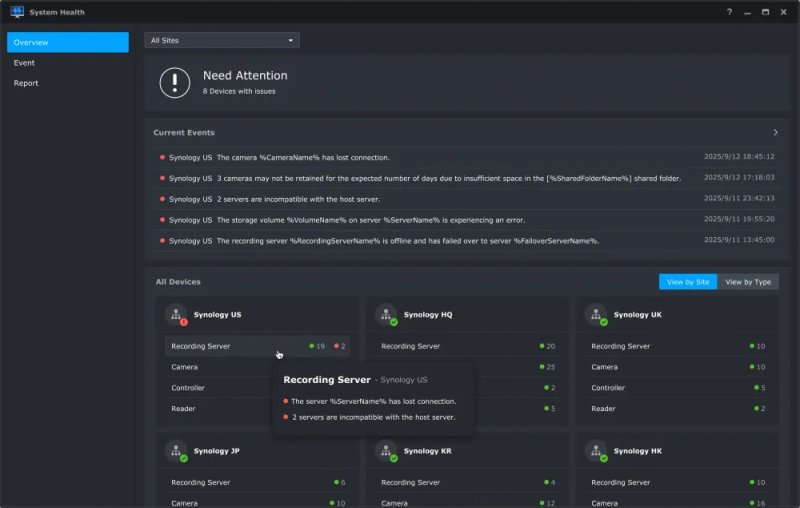Click tooltip message server has lost connection
The image size is (800, 508).
coord(373,401)
